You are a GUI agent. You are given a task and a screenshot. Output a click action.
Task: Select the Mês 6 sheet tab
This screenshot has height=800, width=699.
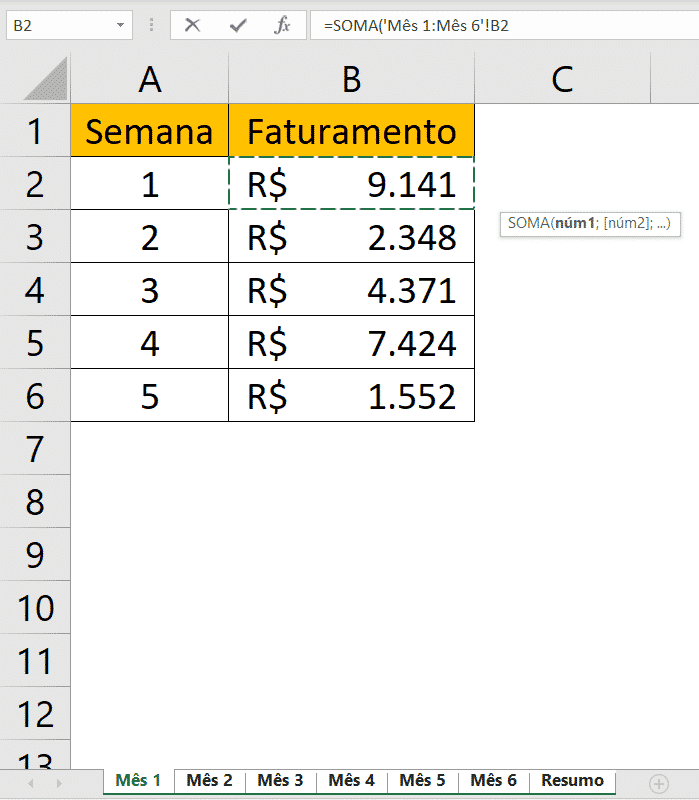click(493, 781)
